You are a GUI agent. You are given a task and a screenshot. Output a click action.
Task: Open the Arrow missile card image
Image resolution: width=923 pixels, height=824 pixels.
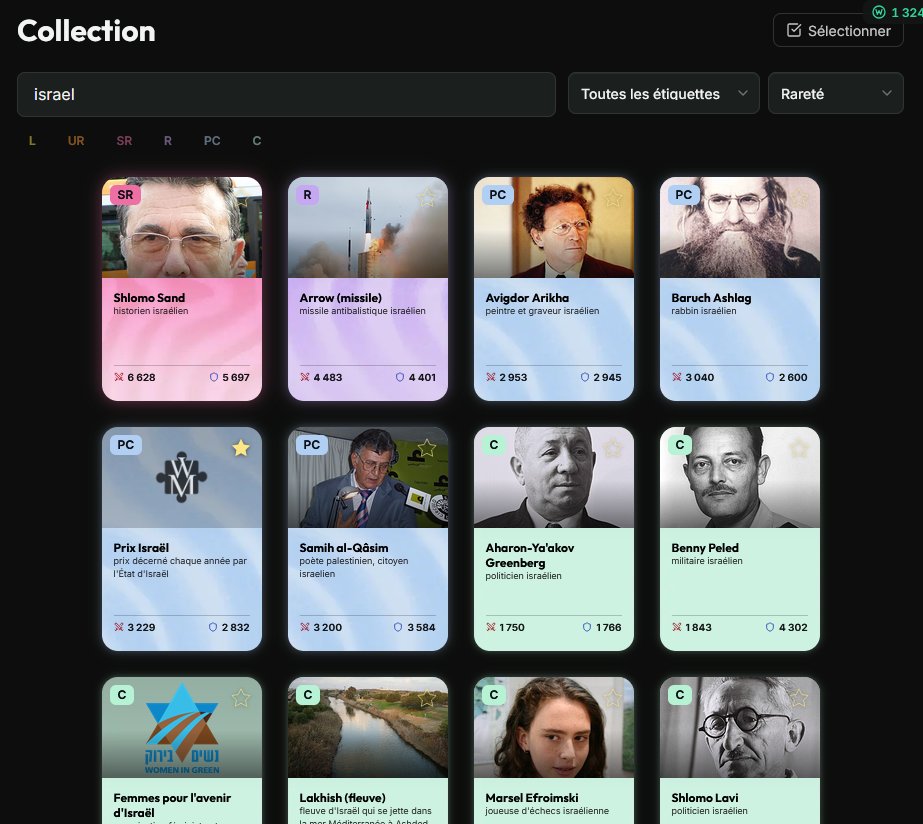[x=368, y=228]
